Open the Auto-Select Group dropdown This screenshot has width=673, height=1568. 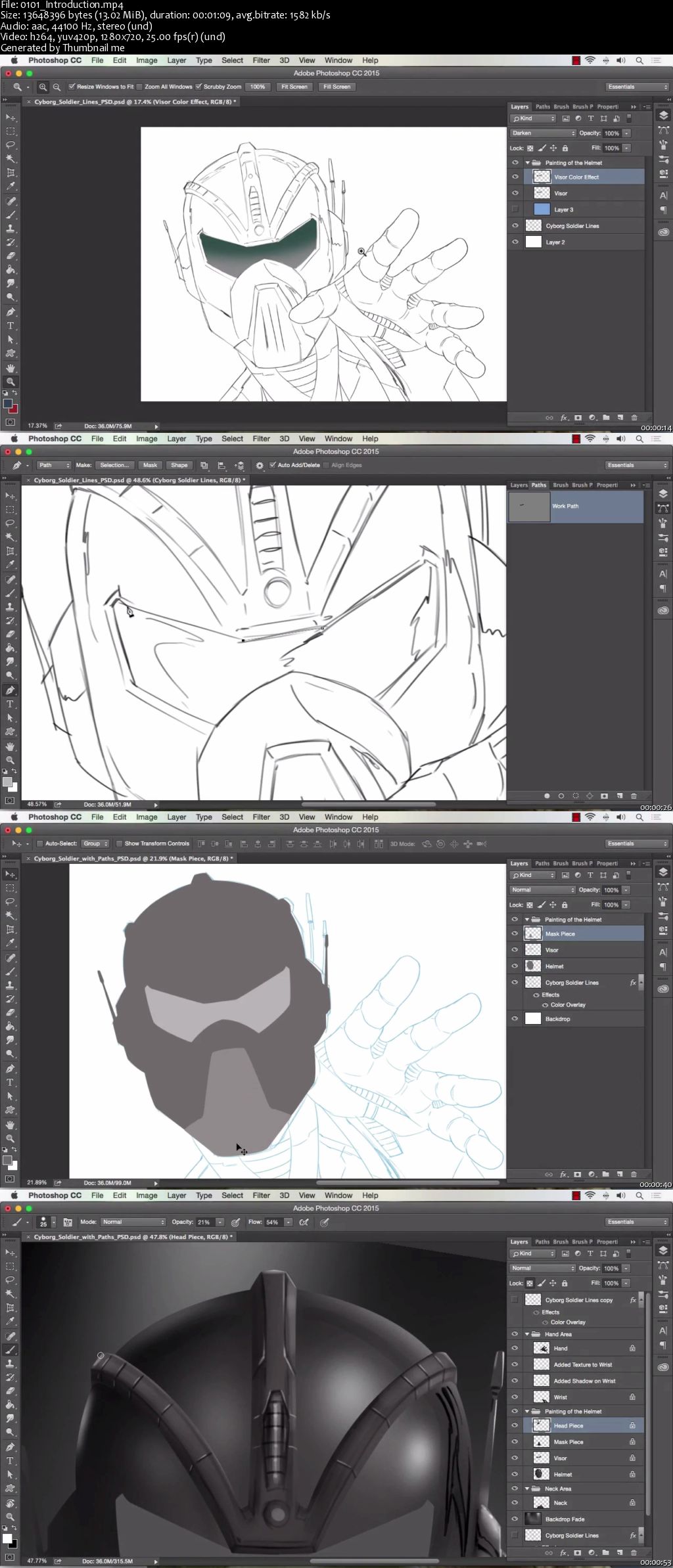coord(95,843)
